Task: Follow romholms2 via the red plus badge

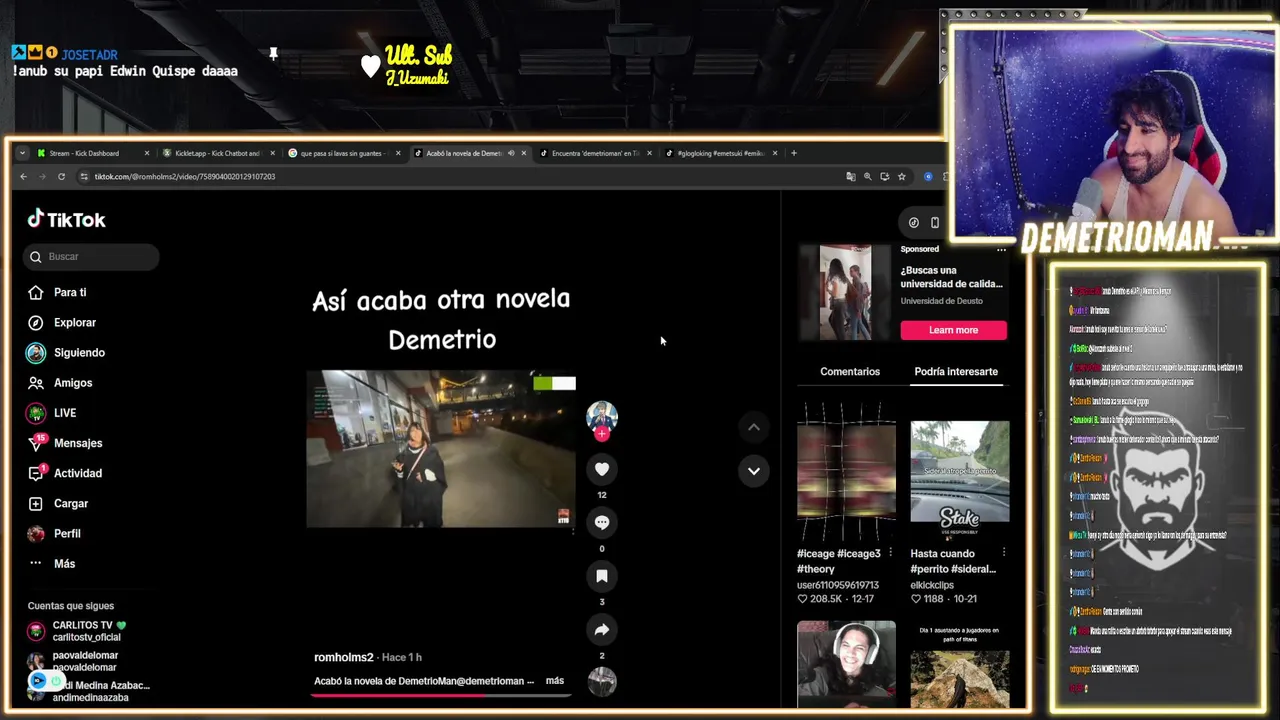Action: coord(602,434)
